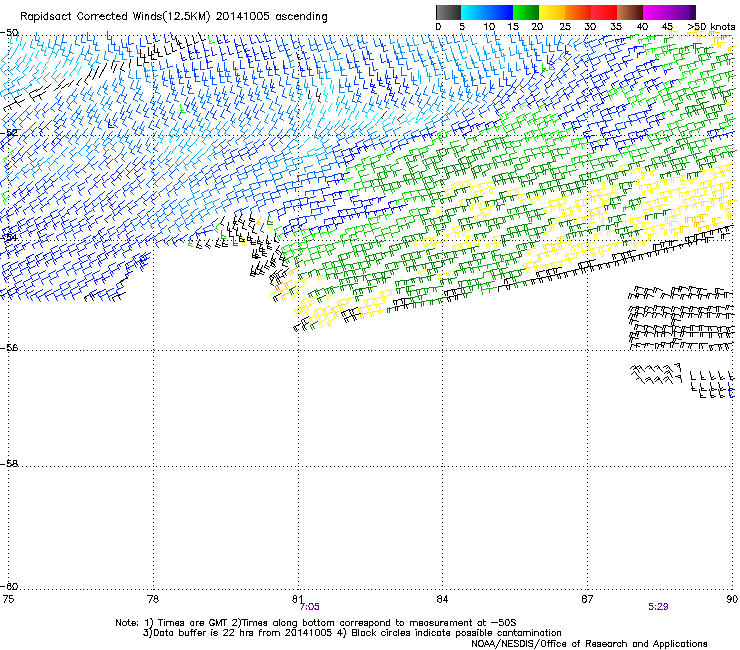The width and height of the screenshot is (740, 650).
Task: Click the '-50' latitude axis label
Action: [9, 33]
